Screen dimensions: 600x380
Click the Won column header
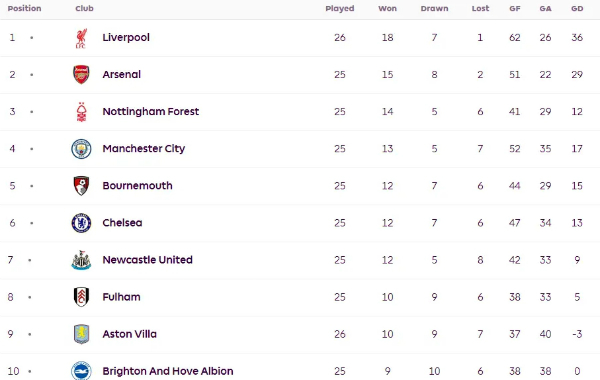pos(387,8)
